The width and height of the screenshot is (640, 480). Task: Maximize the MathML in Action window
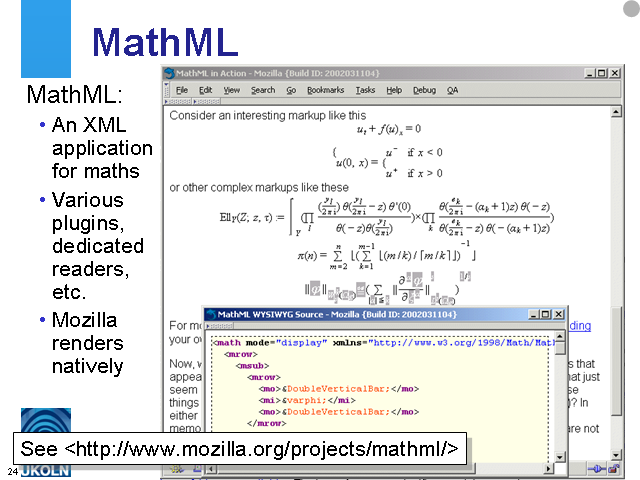click(x=602, y=73)
